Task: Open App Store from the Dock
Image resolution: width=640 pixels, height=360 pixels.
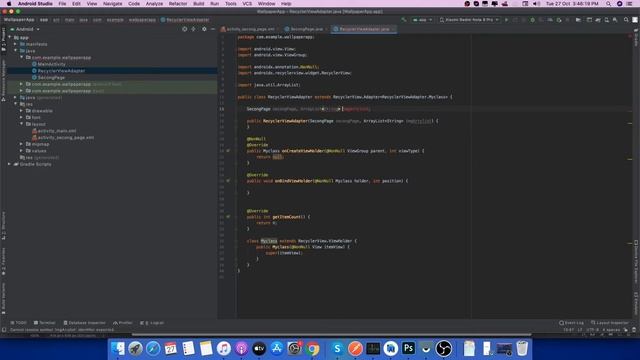Action: point(277,349)
